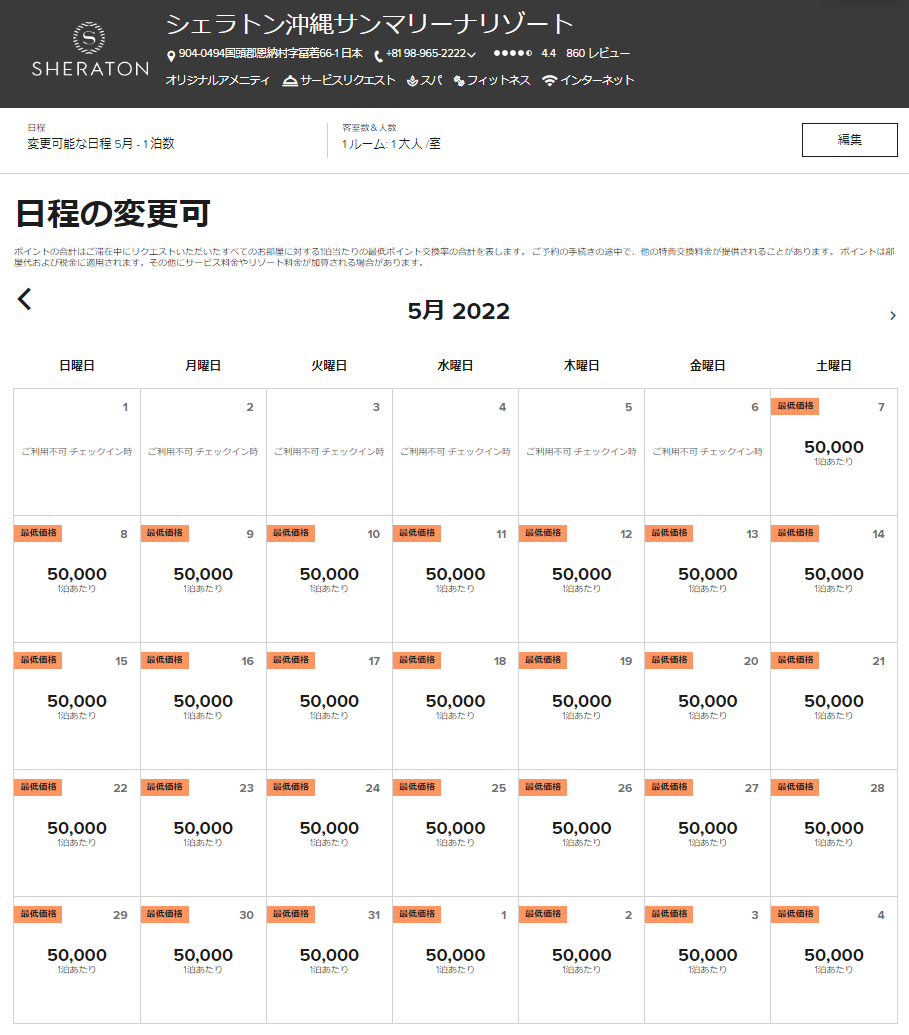Choose May 18 calendar date cell
Screen dimensions: 909x1035
click(x=455, y=705)
